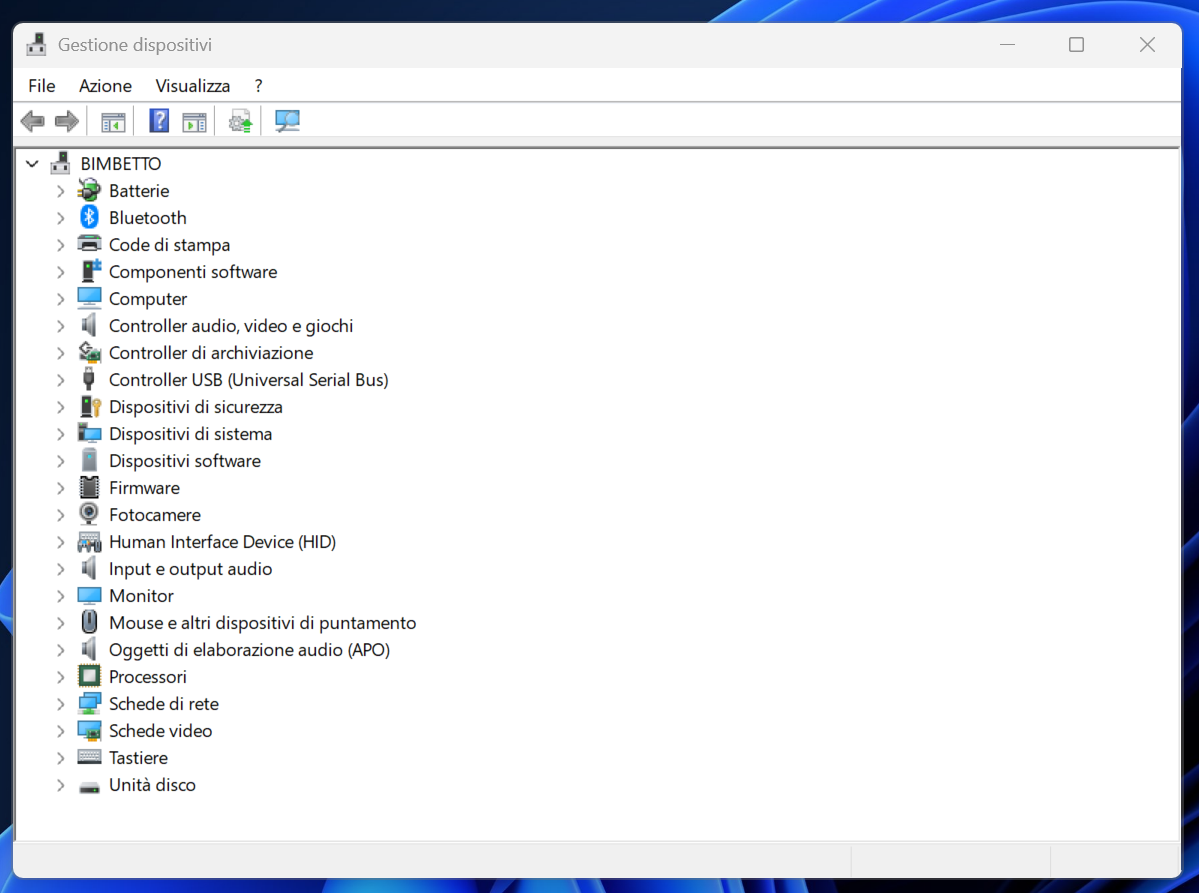Click the show/hide console tree icon
The image size is (1199, 893).
112,122
